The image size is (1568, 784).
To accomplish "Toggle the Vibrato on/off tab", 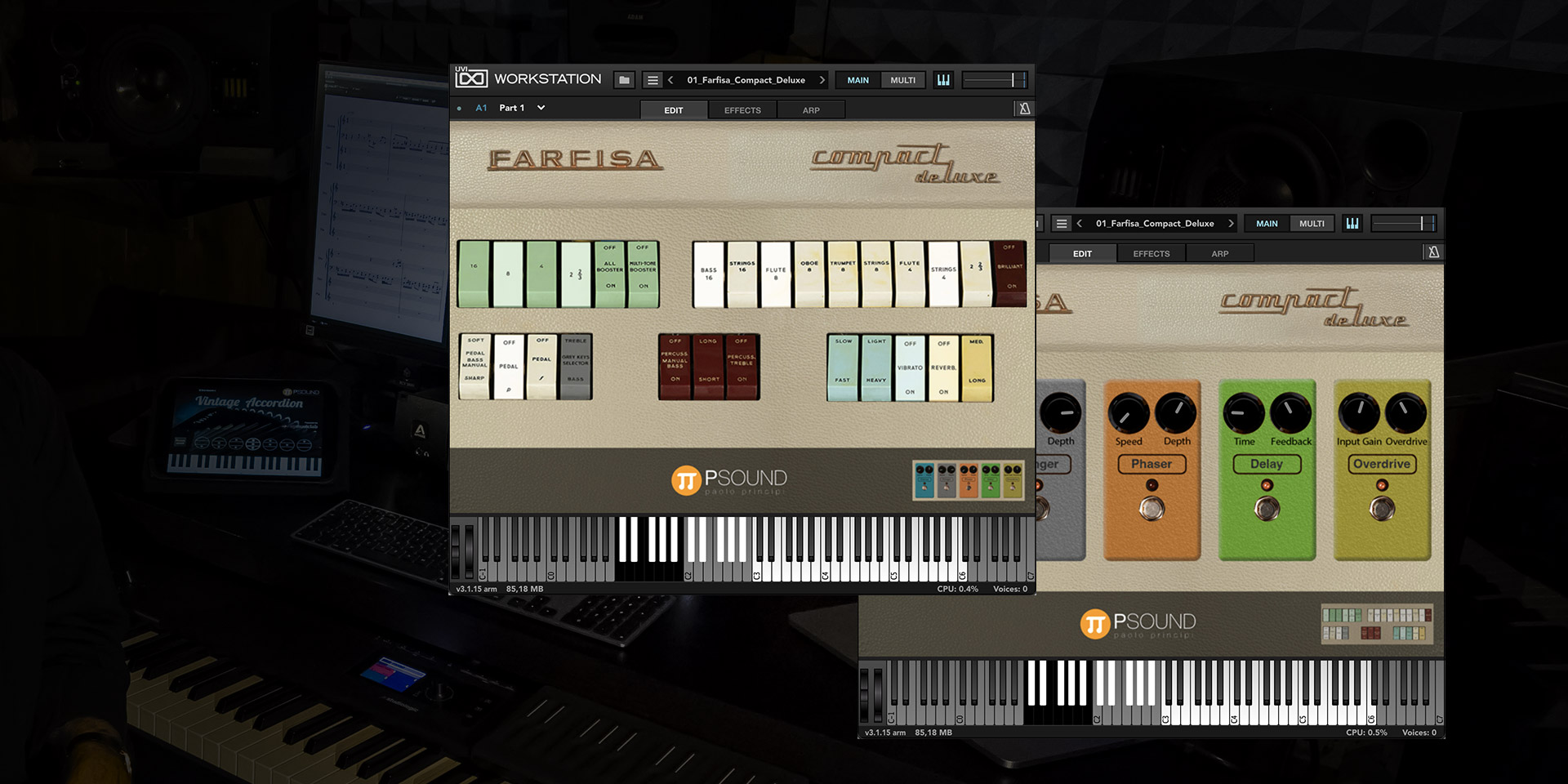I will pos(910,367).
